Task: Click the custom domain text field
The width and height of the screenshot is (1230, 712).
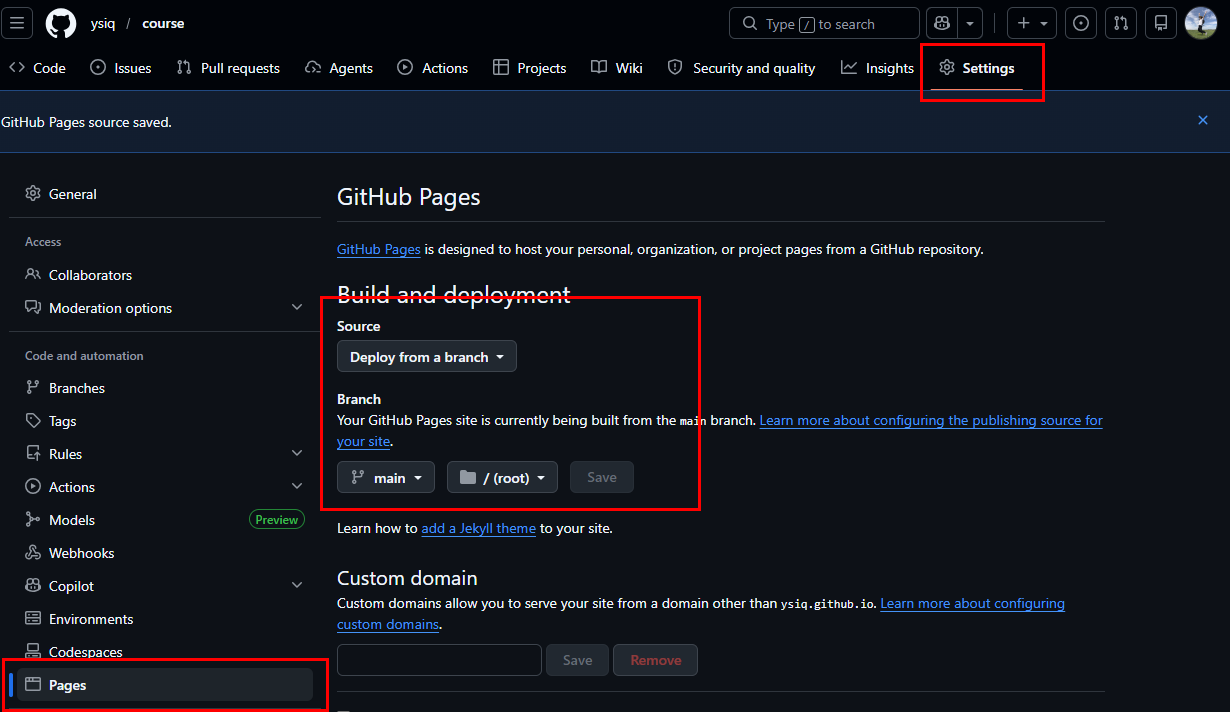Action: point(439,660)
